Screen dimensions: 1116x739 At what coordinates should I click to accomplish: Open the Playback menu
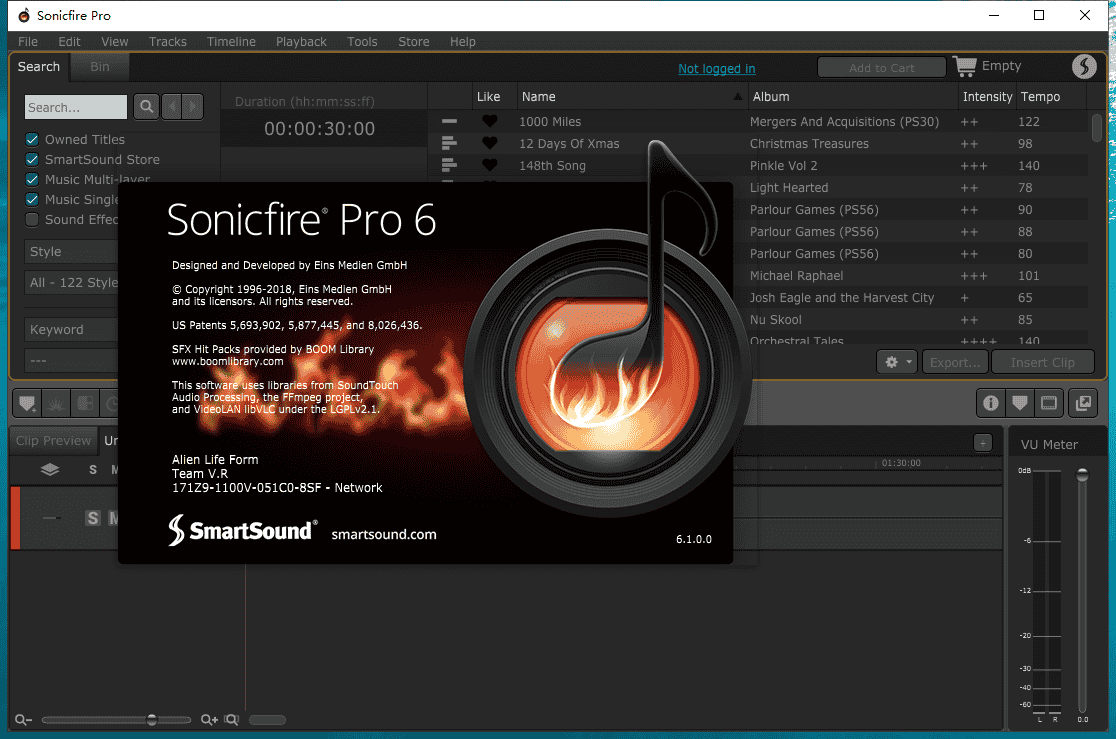301,42
